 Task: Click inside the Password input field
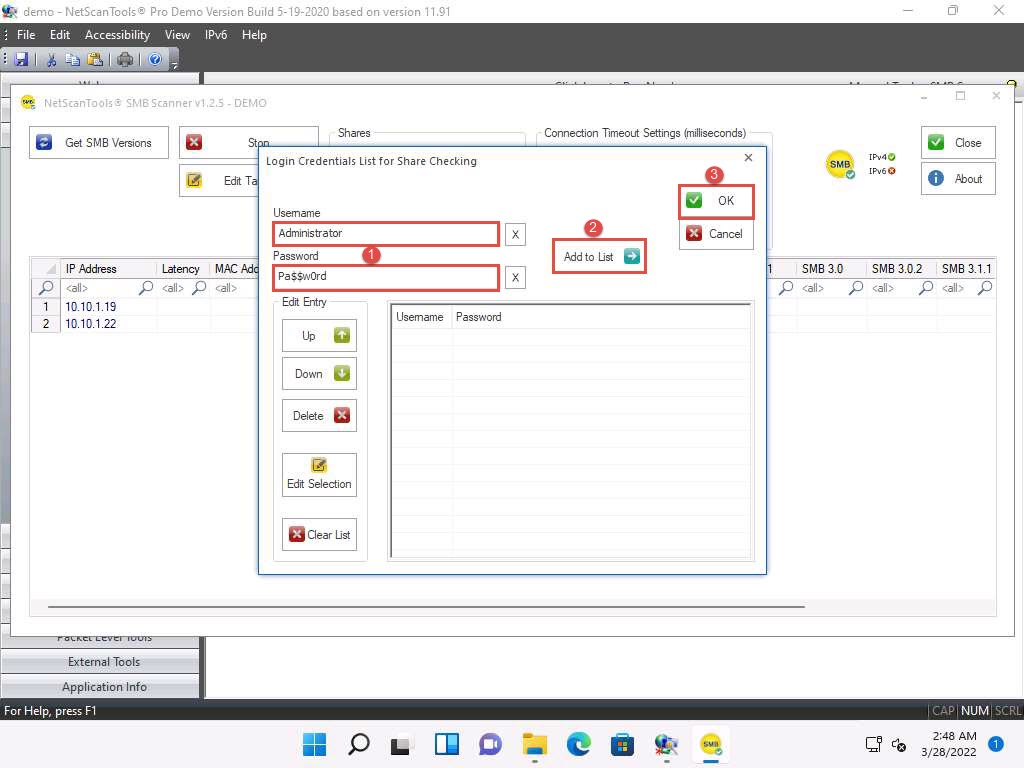[386, 277]
